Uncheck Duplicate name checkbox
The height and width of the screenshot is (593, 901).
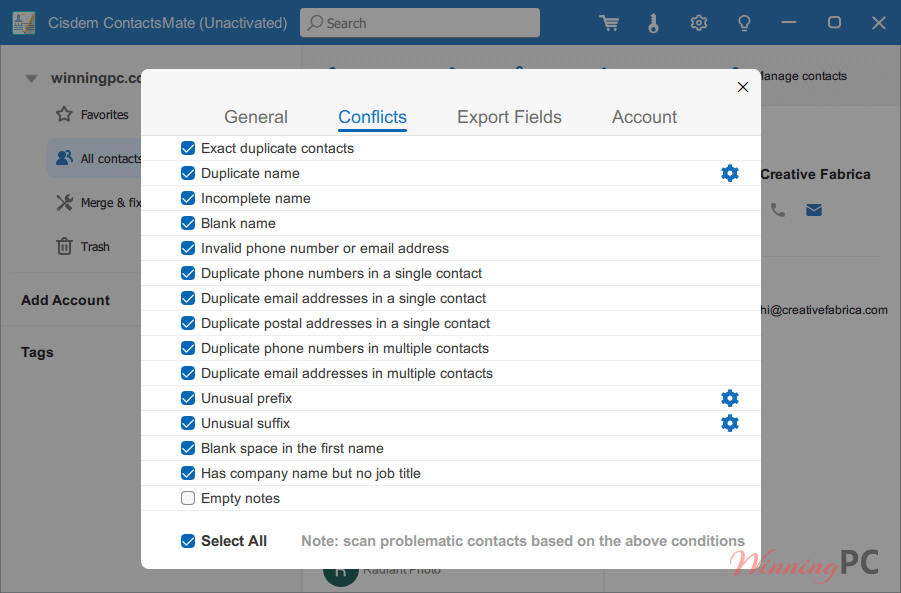pyautogui.click(x=188, y=173)
